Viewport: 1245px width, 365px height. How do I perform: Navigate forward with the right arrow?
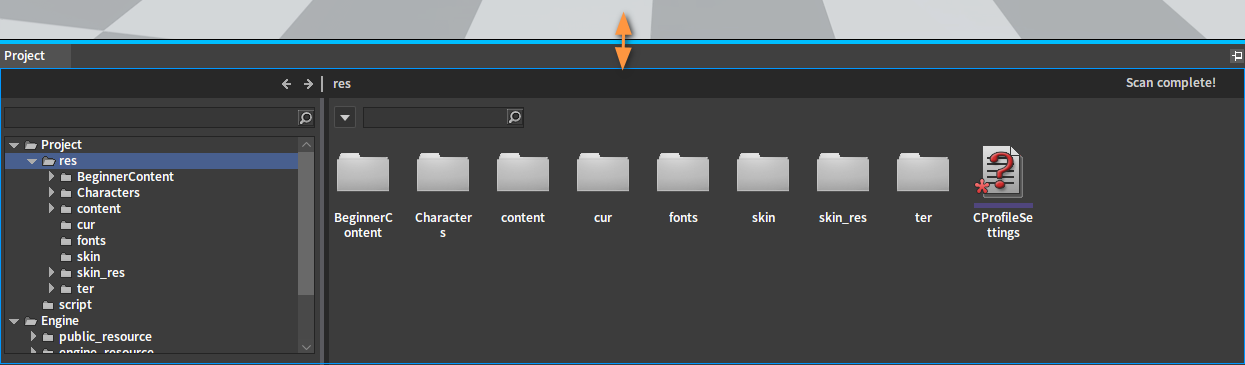pos(308,84)
